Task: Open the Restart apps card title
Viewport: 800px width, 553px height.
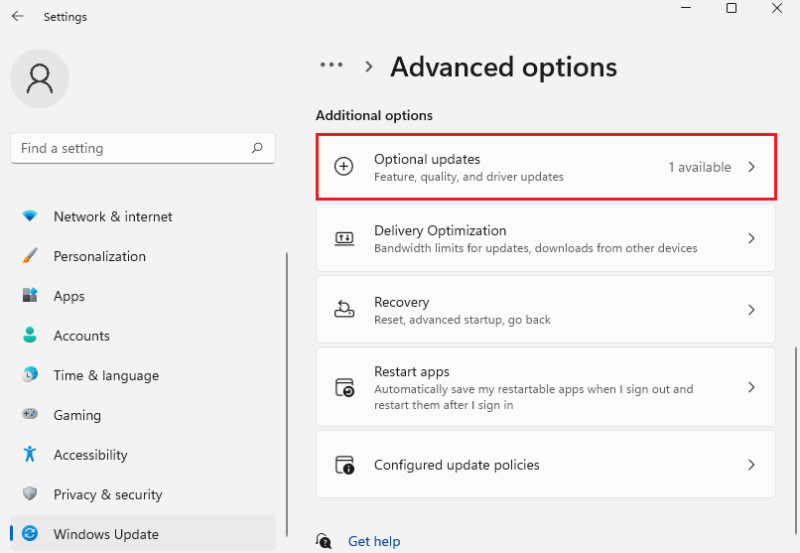Action: coord(412,371)
